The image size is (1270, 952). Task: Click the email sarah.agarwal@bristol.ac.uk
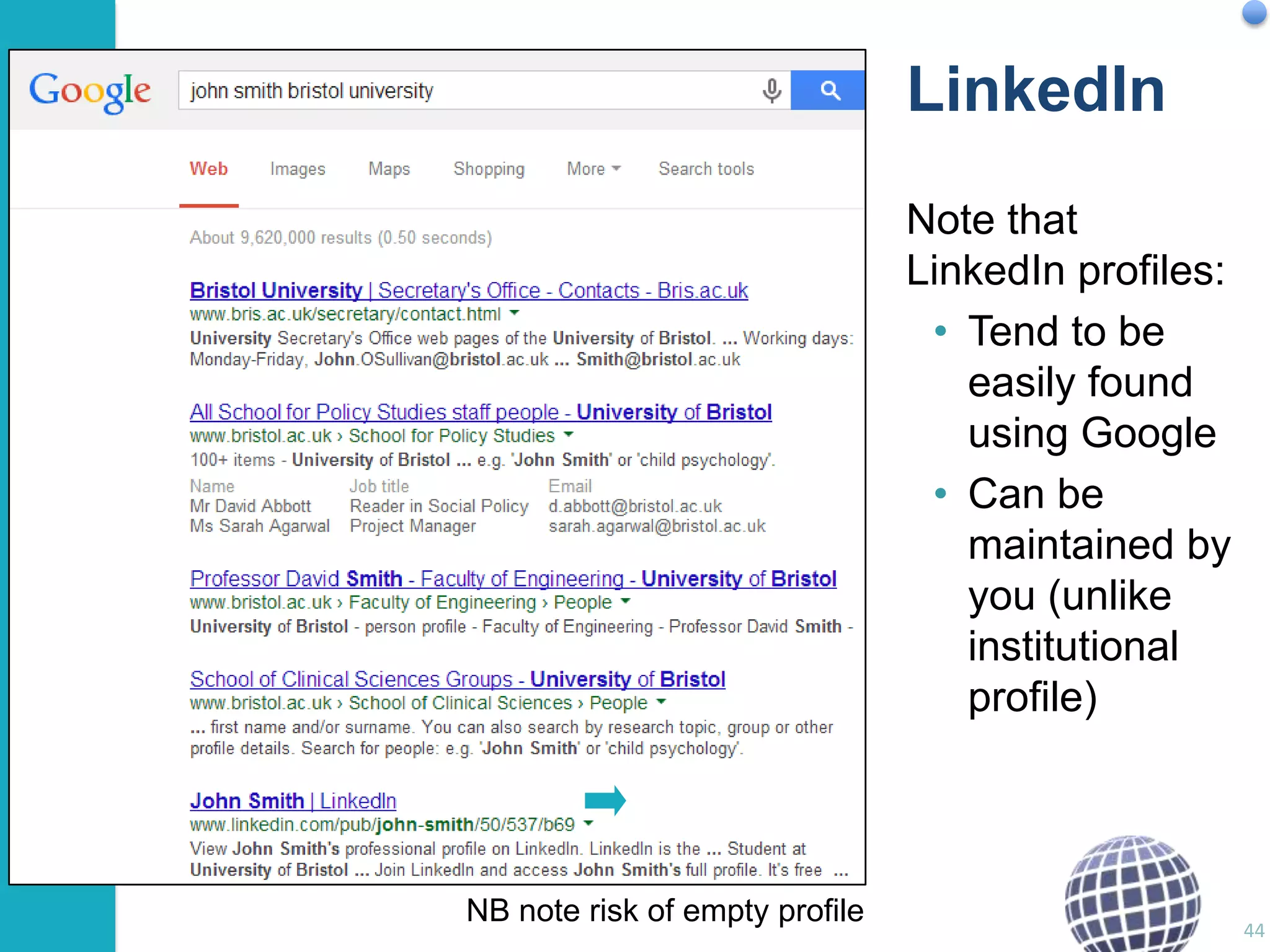[x=657, y=526]
